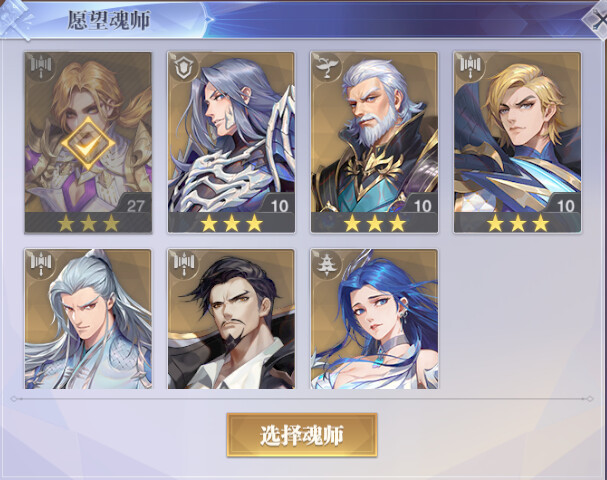Click the hammer emblem beside the 愿望魂师 title
The image size is (607, 480).
click(17, 19)
